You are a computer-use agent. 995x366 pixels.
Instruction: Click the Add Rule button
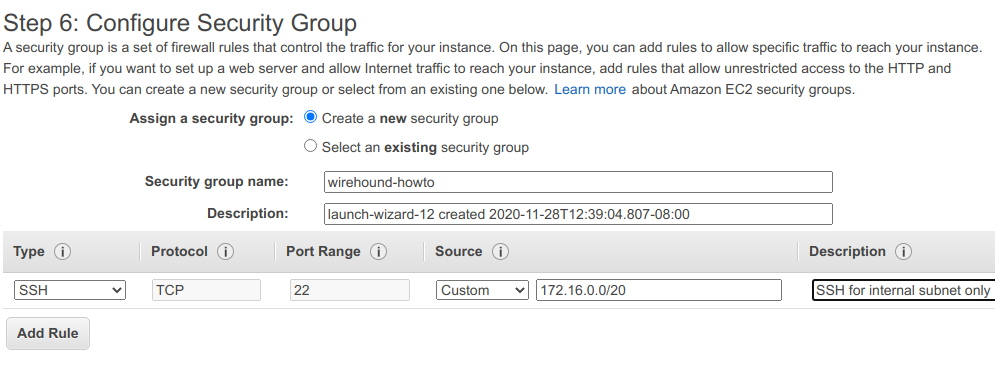click(48, 334)
